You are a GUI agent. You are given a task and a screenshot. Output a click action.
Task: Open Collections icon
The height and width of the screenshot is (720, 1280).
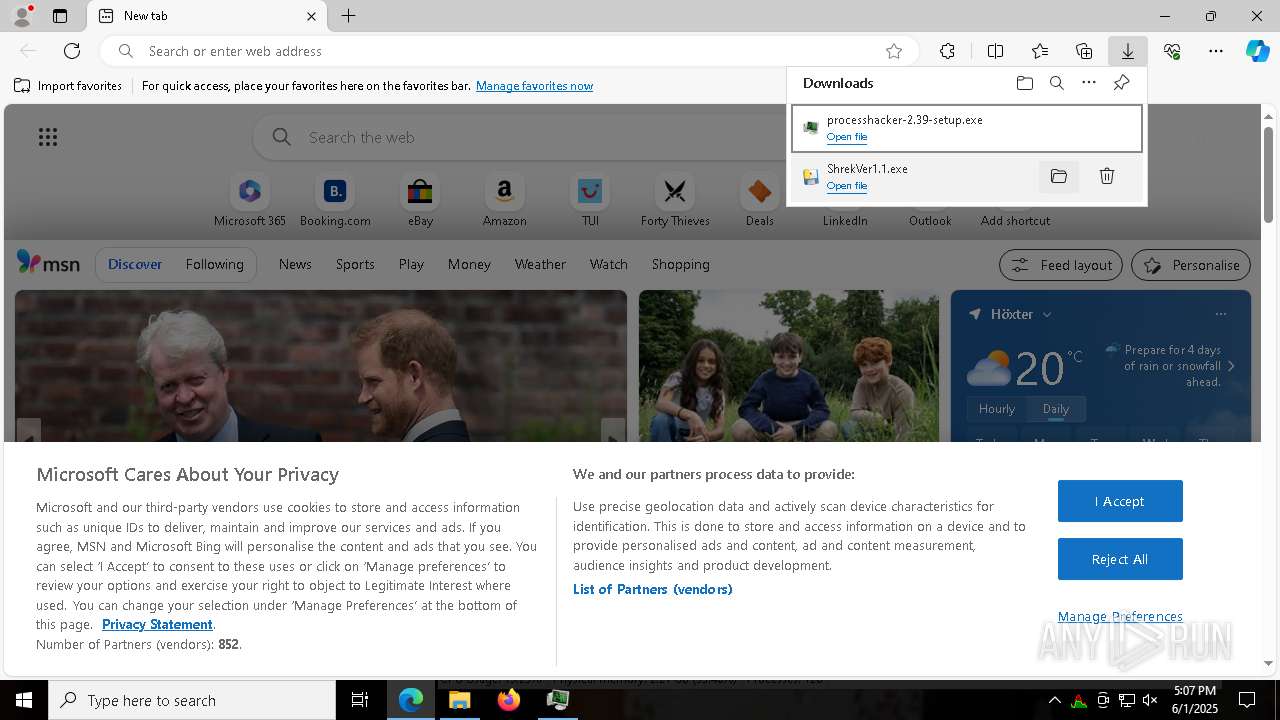click(1084, 51)
